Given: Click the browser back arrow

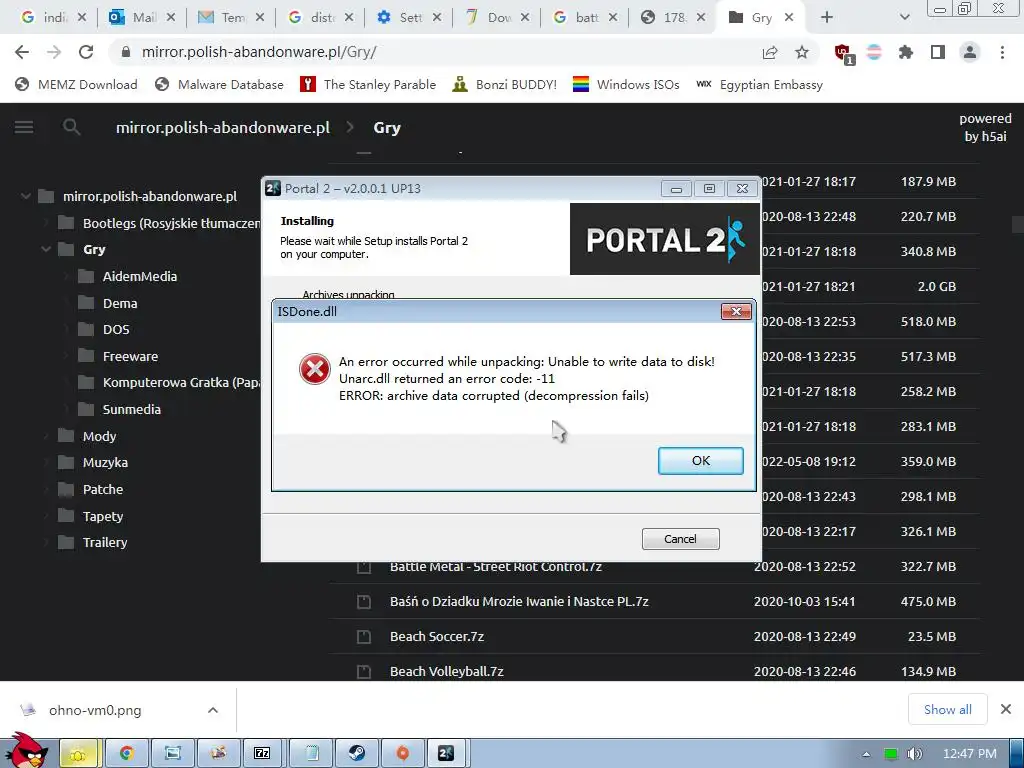Looking at the screenshot, I should pyautogui.click(x=22, y=52).
